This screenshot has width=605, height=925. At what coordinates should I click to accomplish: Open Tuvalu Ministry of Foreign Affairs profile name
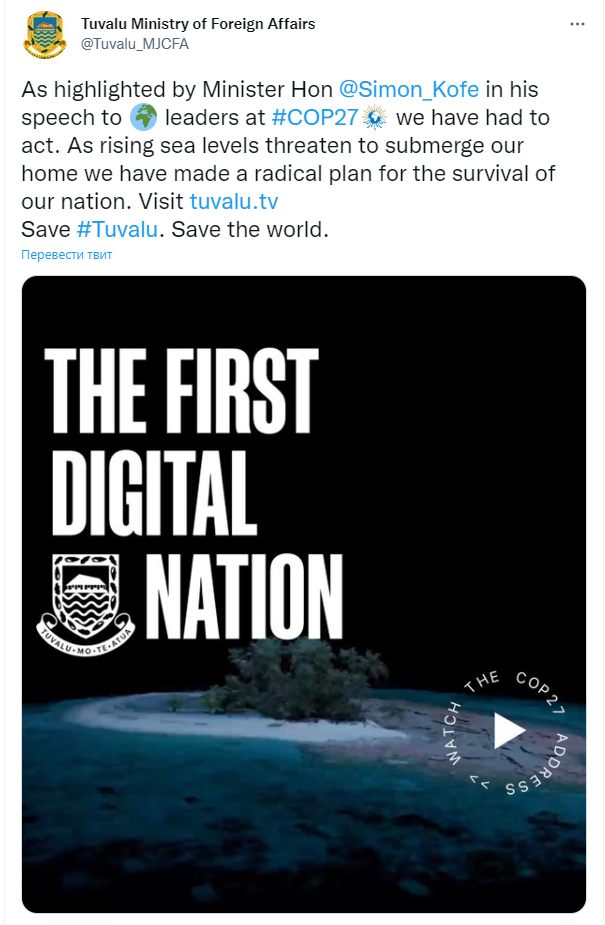tap(198, 24)
